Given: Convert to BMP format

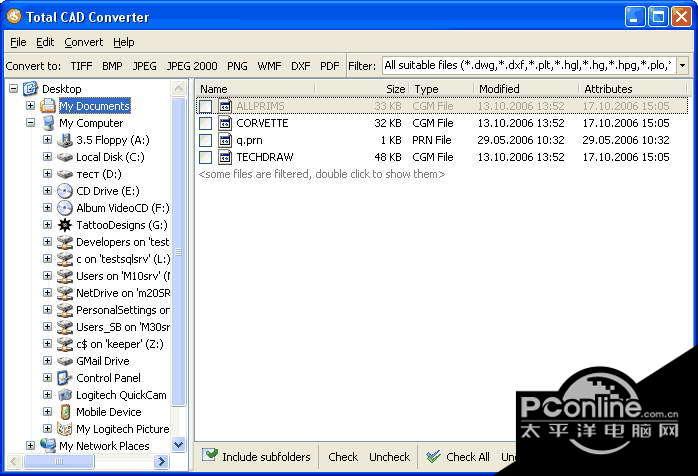Looking at the screenshot, I should (x=112, y=66).
